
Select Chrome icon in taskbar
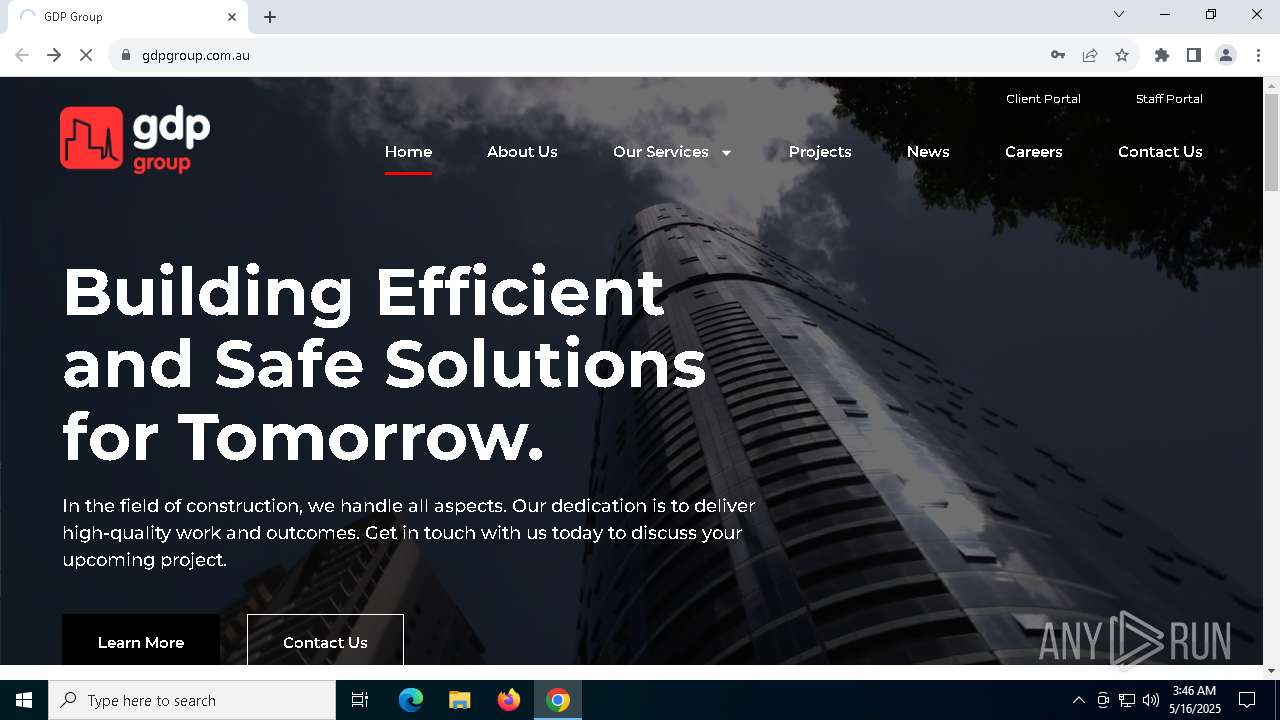558,700
